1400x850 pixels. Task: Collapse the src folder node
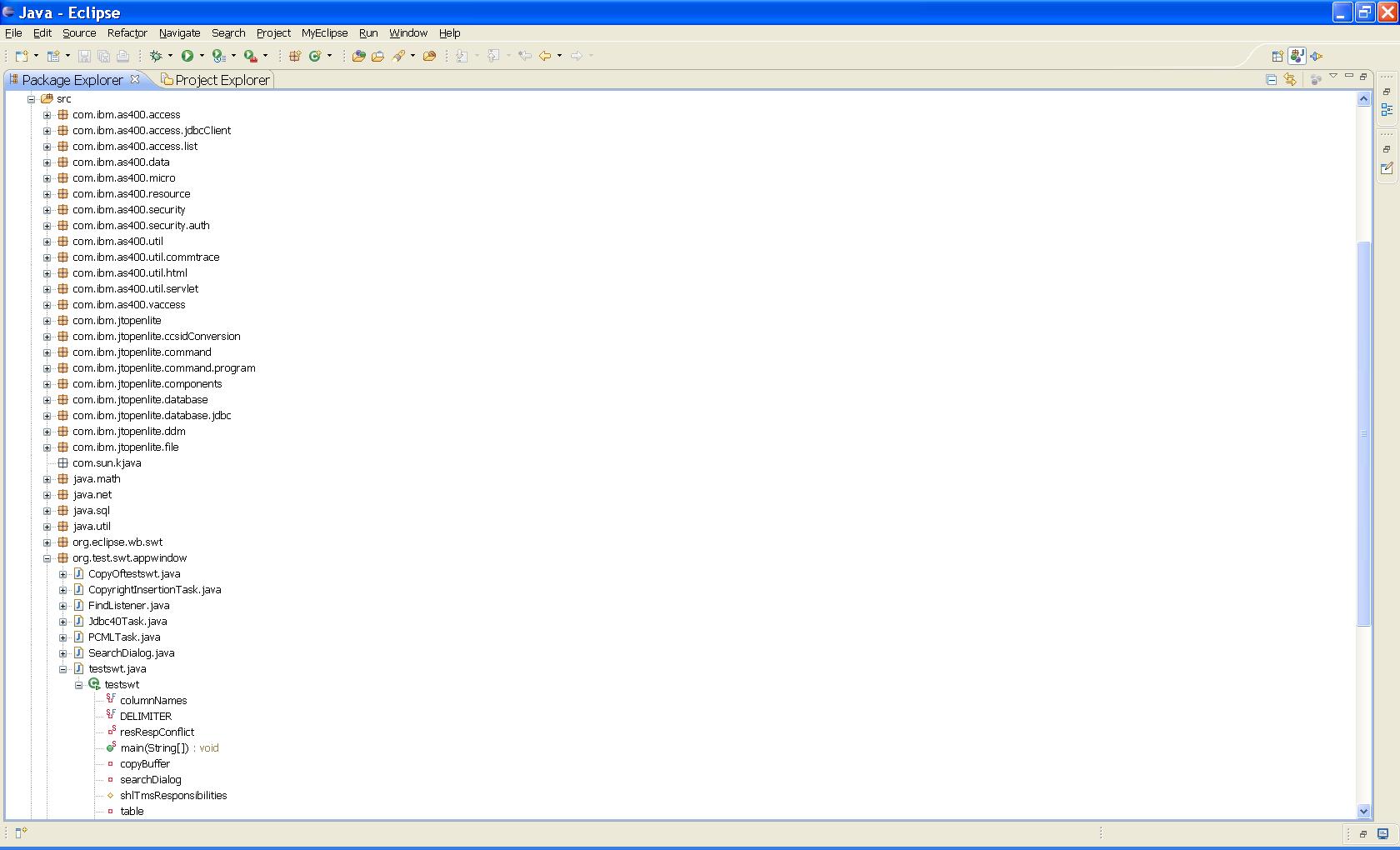31,99
